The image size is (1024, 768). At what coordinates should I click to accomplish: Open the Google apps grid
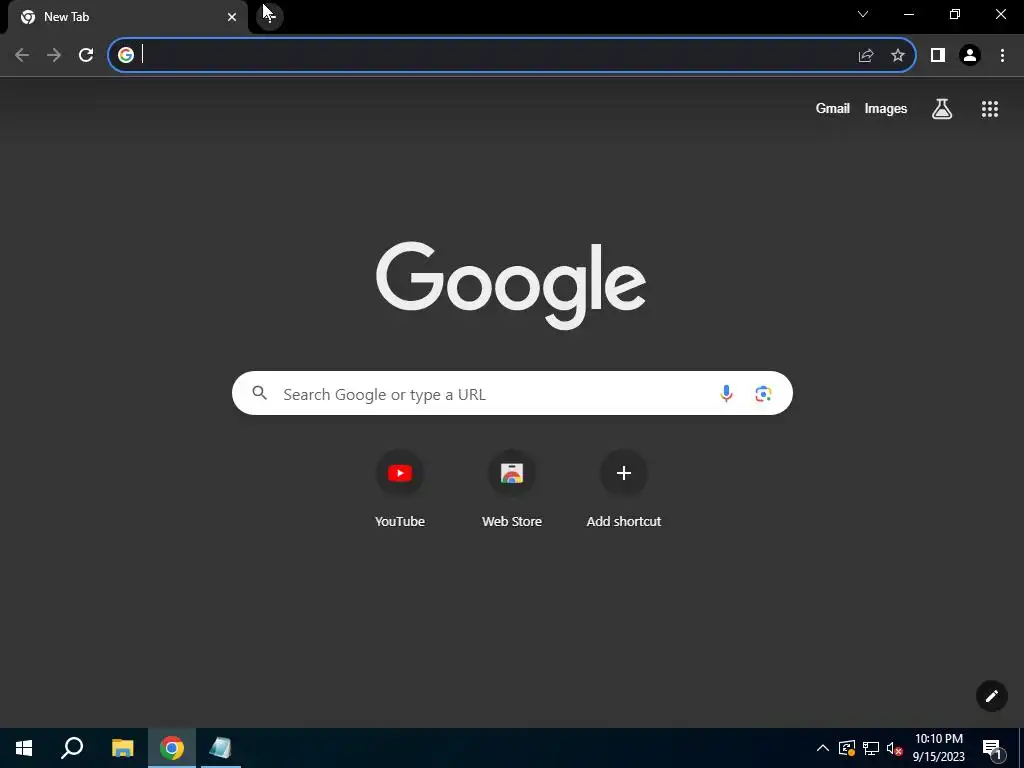coord(990,108)
